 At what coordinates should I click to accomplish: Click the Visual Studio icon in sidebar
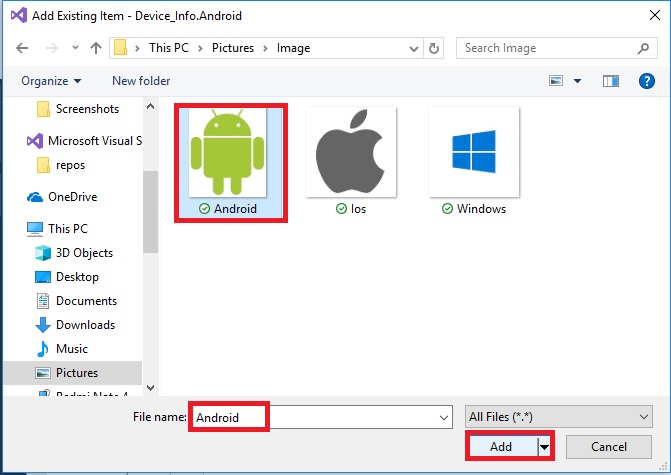pyautogui.click(x=35, y=141)
